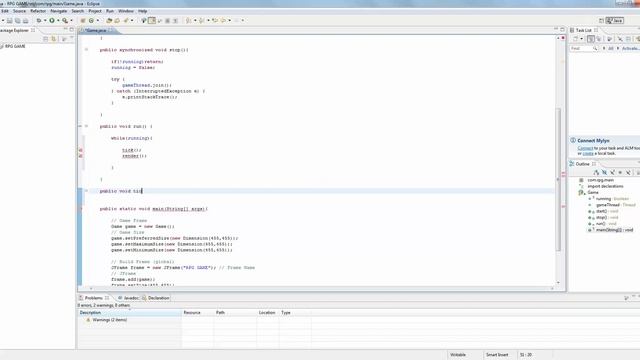The image size is (640, 360).
Task: Click New Task icon in Task List
Action: (x=575, y=39)
